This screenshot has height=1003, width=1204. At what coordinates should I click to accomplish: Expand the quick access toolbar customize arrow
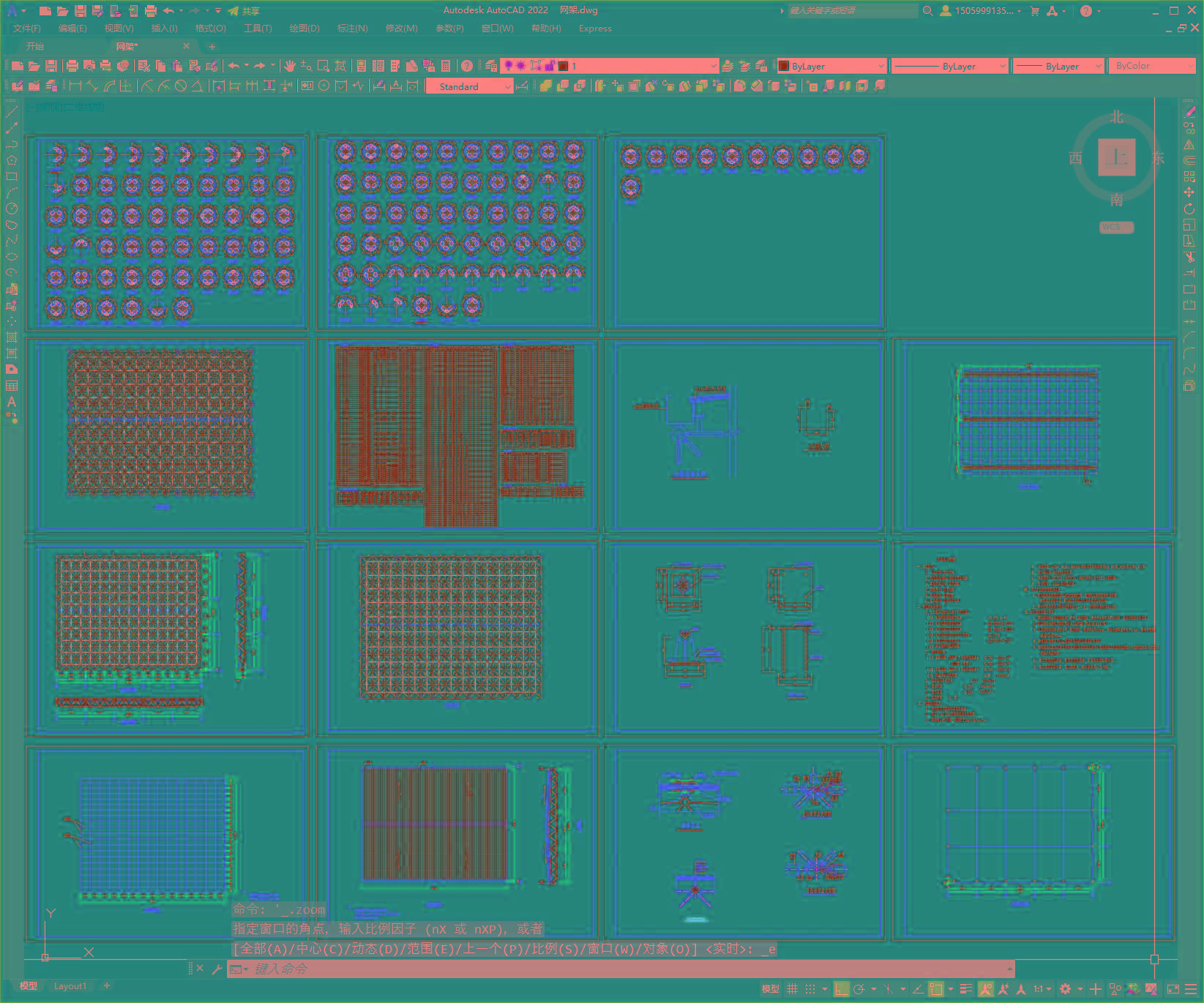pyautogui.click(x=218, y=11)
